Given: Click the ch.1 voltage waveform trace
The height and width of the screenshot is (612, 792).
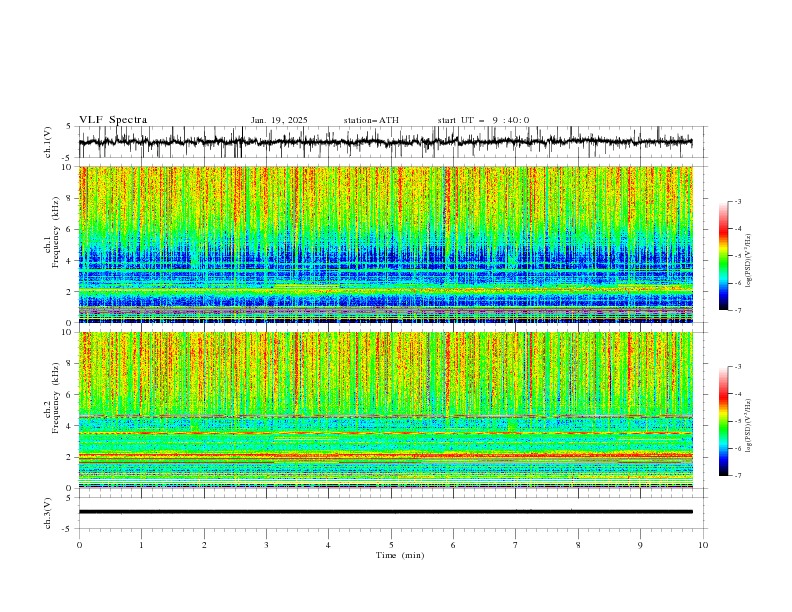Looking at the screenshot, I should click(386, 142).
